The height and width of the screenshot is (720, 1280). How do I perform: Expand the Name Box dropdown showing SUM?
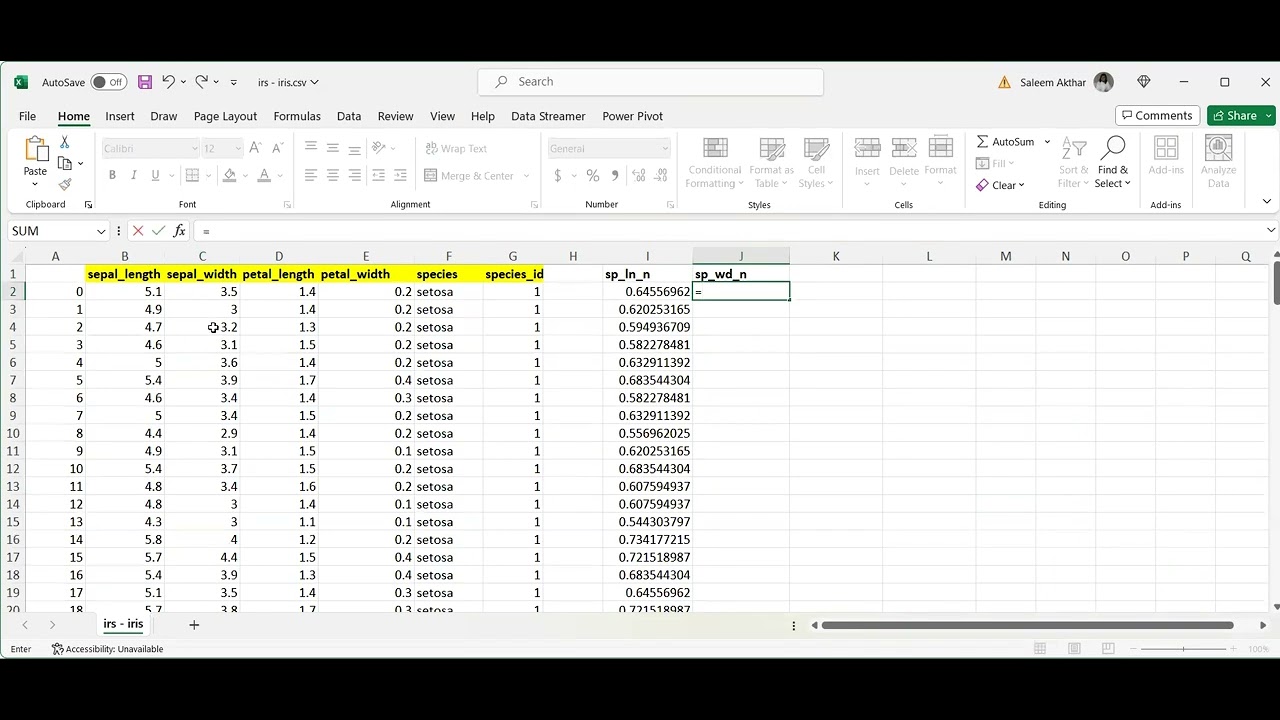coord(101,231)
